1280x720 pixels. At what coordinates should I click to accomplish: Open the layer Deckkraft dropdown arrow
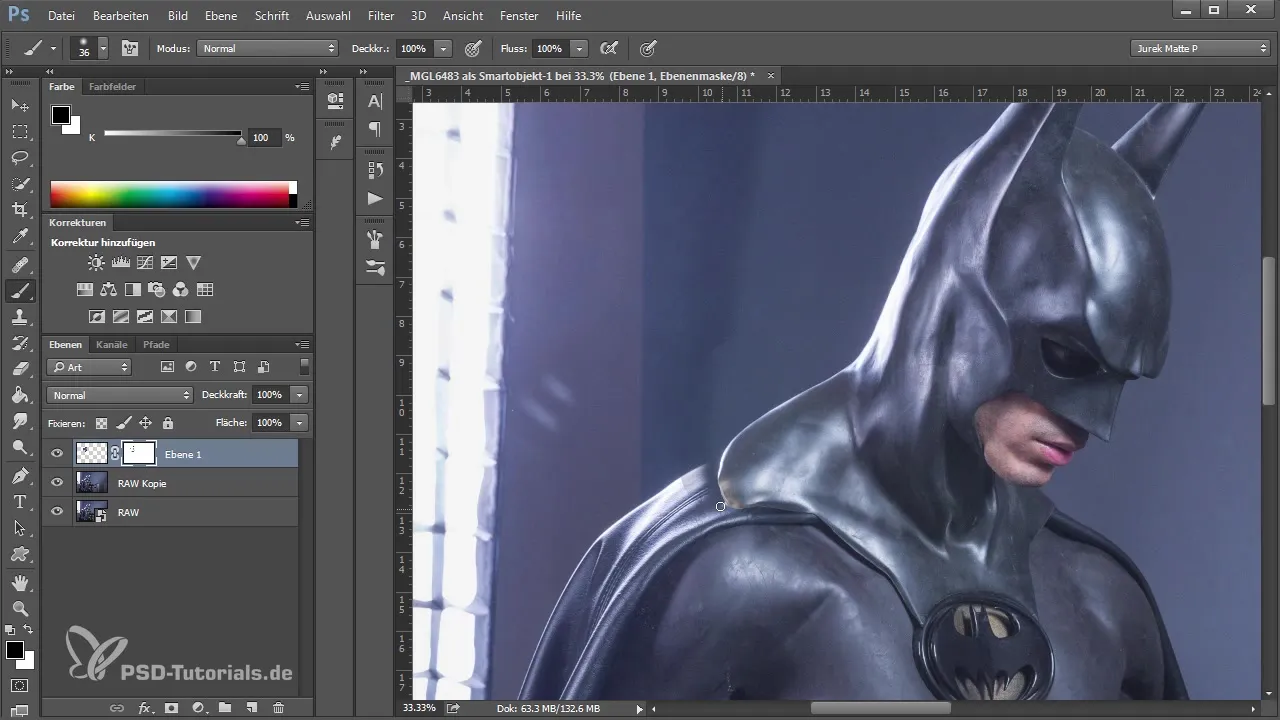pyautogui.click(x=299, y=395)
